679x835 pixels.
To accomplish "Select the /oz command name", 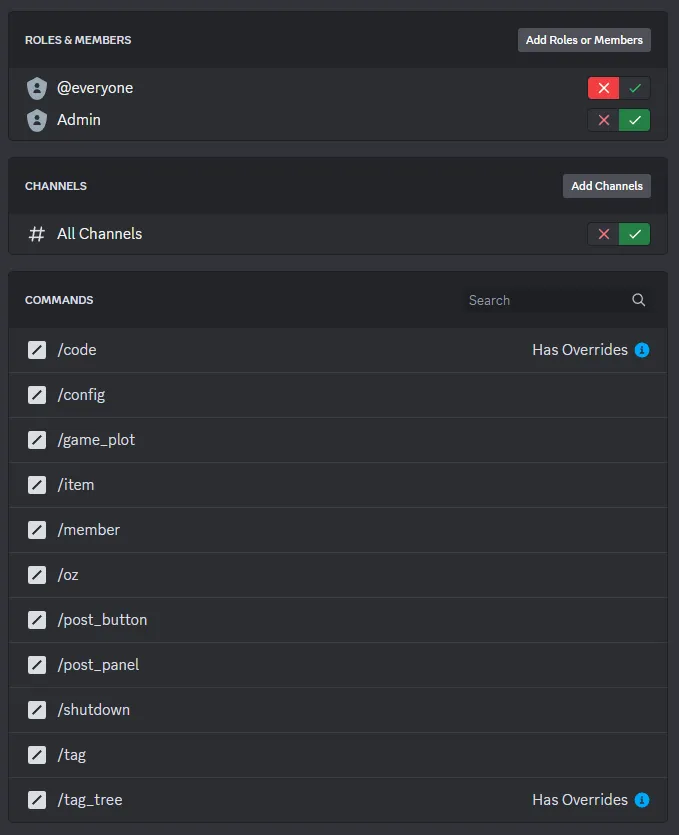I will 68,575.
